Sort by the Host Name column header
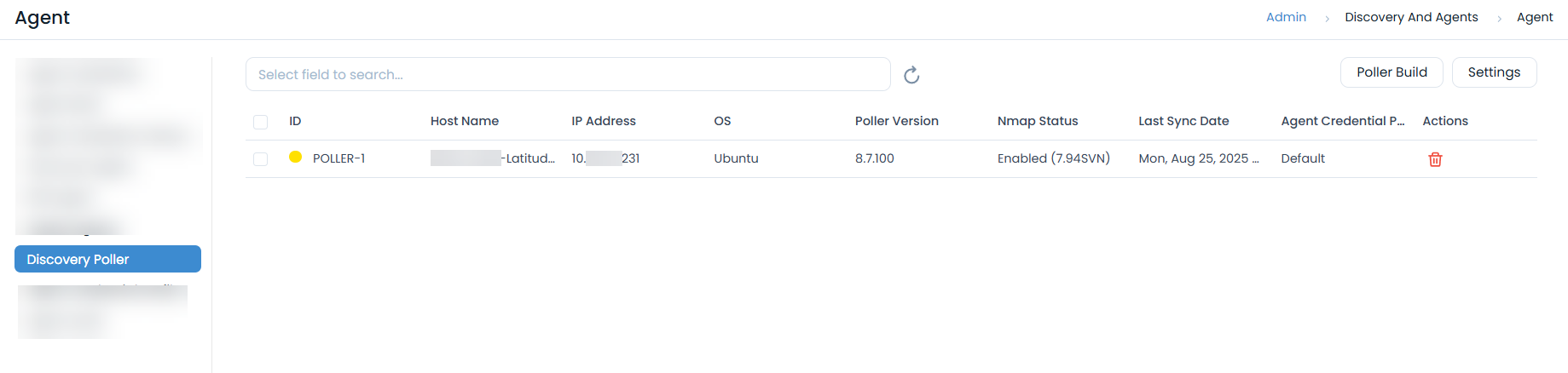 point(465,121)
